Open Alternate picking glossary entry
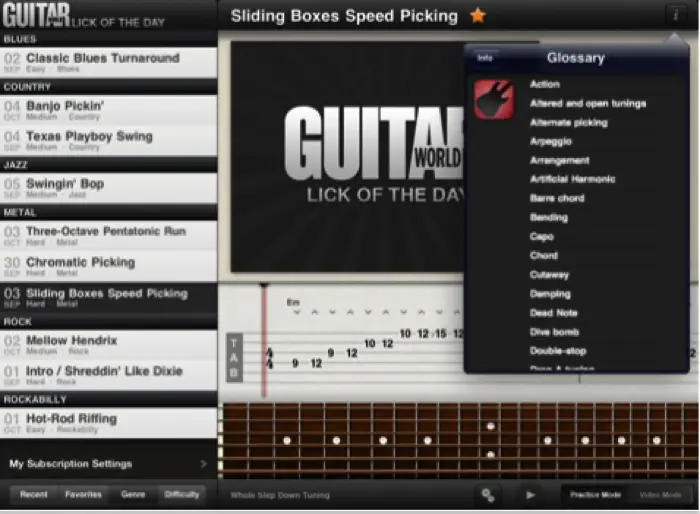The image size is (700, 514). pos(569,122)
